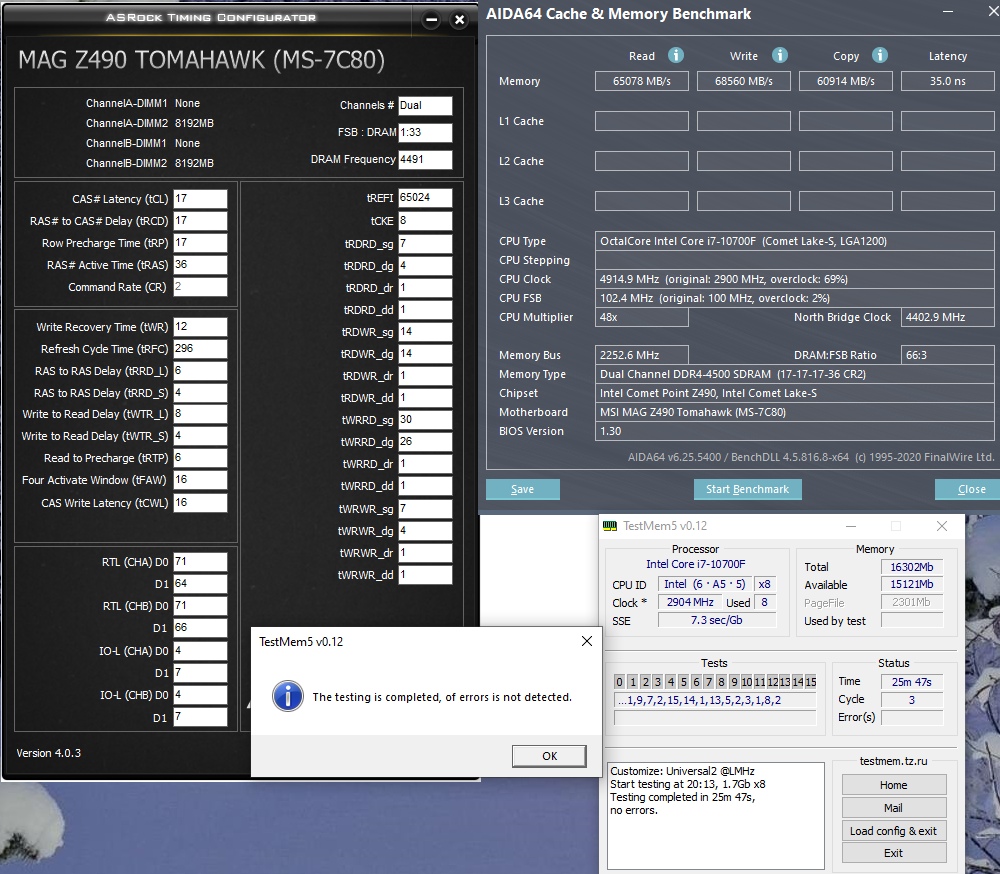The width and height of the screenshot is (1000, 874).
Task: Minimize the AIDA64 benchmark window
Action: [x=948, y=12]
